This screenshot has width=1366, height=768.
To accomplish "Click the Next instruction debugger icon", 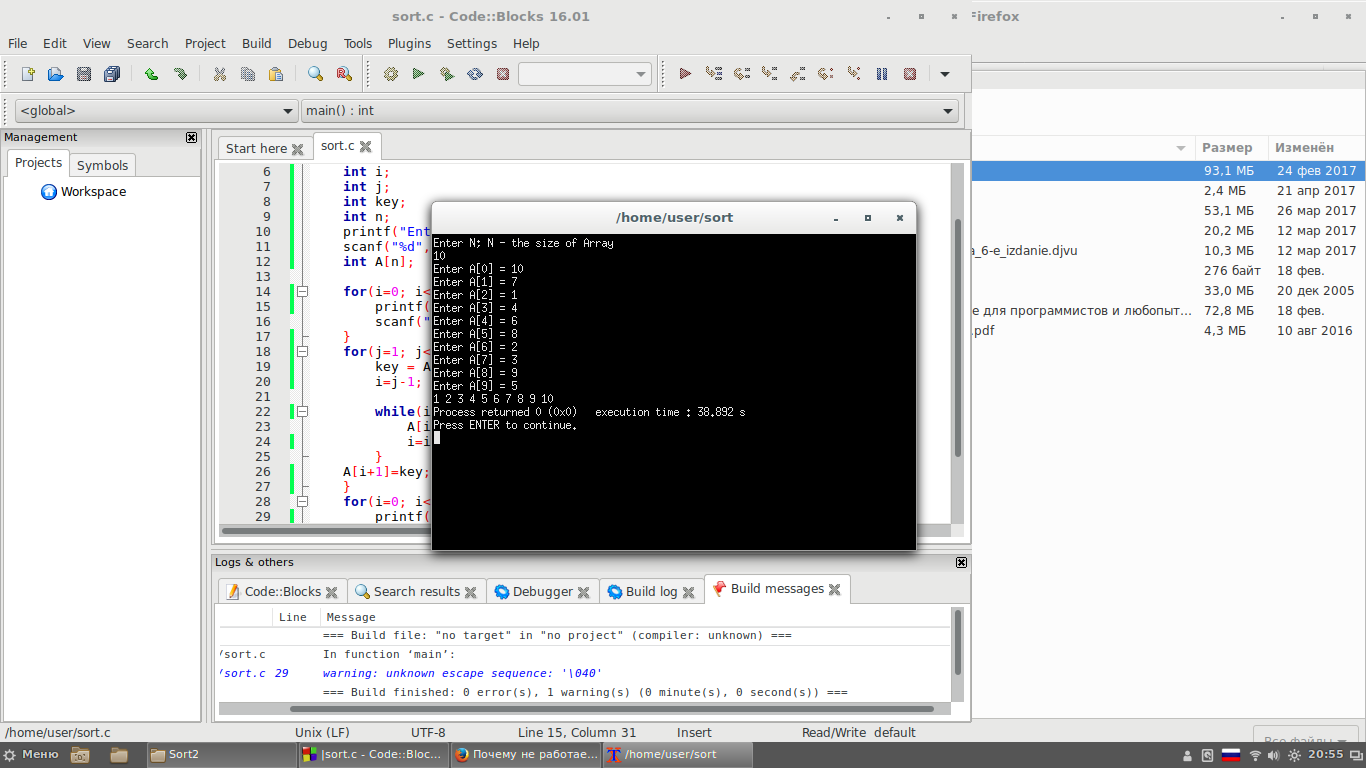I will tap(825, 74).
